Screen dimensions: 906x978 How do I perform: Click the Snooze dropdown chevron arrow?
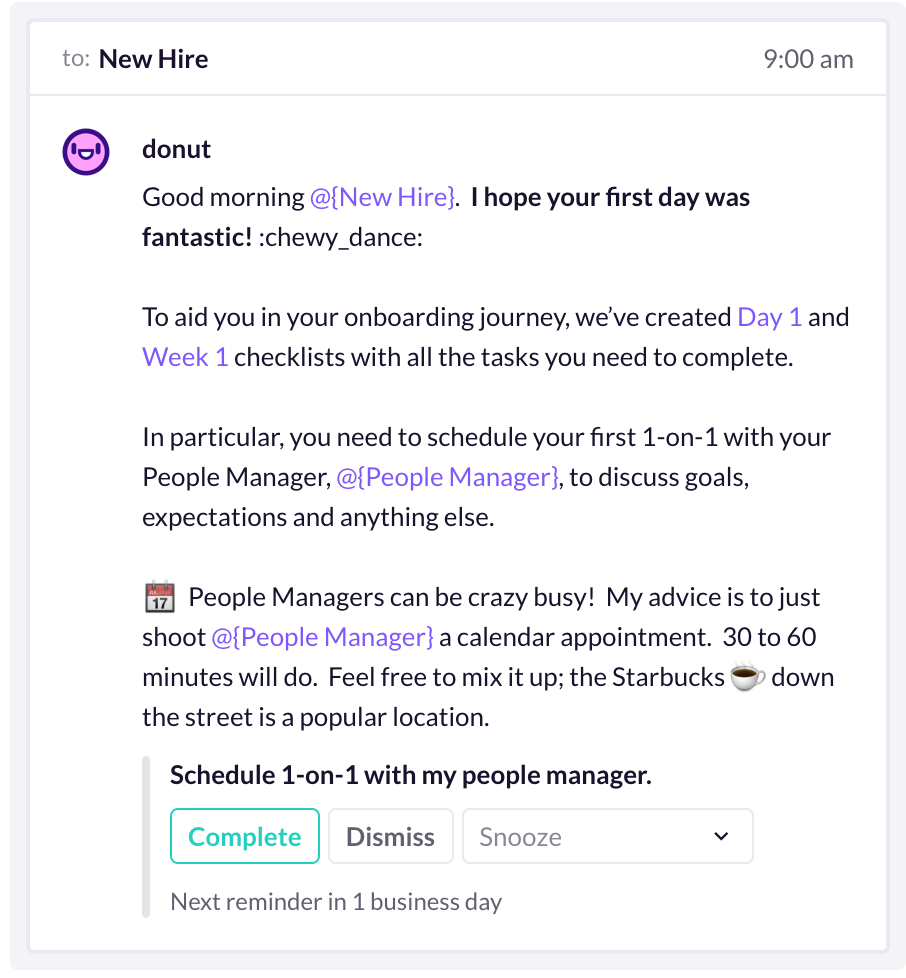pos(721,836)
